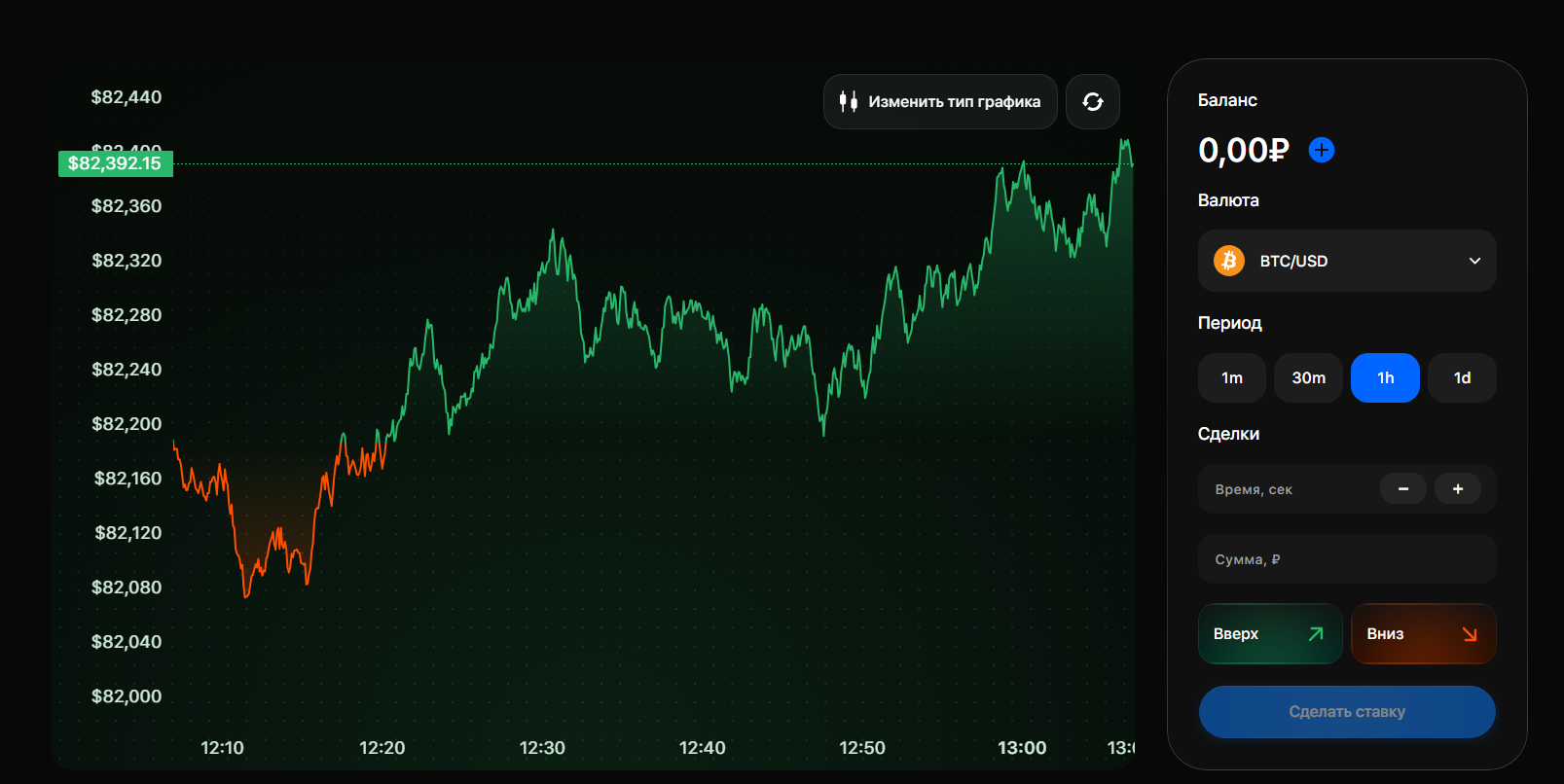The image size is (1564, 784).
Task: Click the $82,200 price axis label
Action: click(x=127, y=424)
